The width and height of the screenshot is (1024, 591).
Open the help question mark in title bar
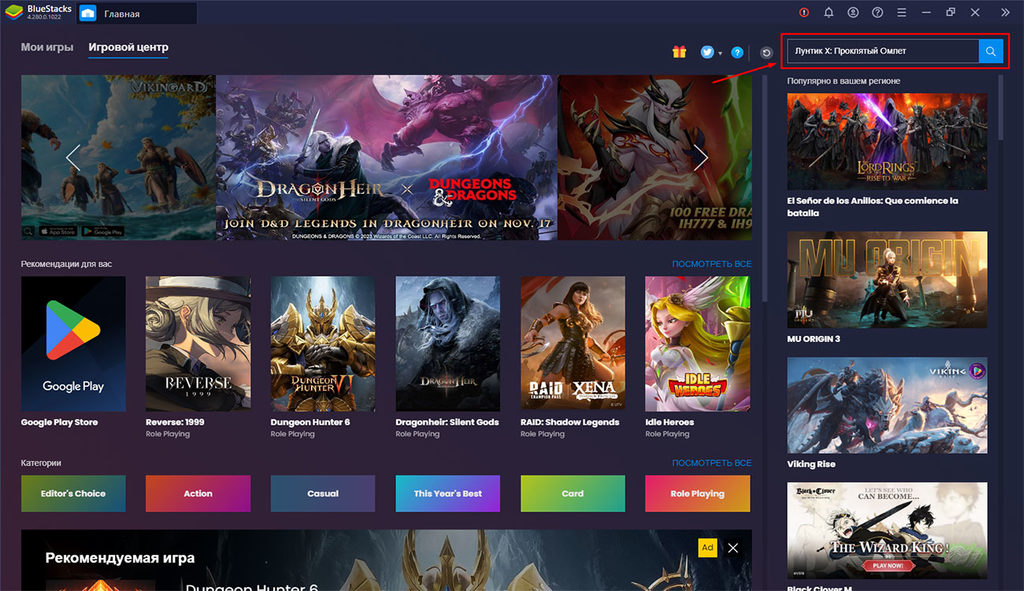point(878,12)
